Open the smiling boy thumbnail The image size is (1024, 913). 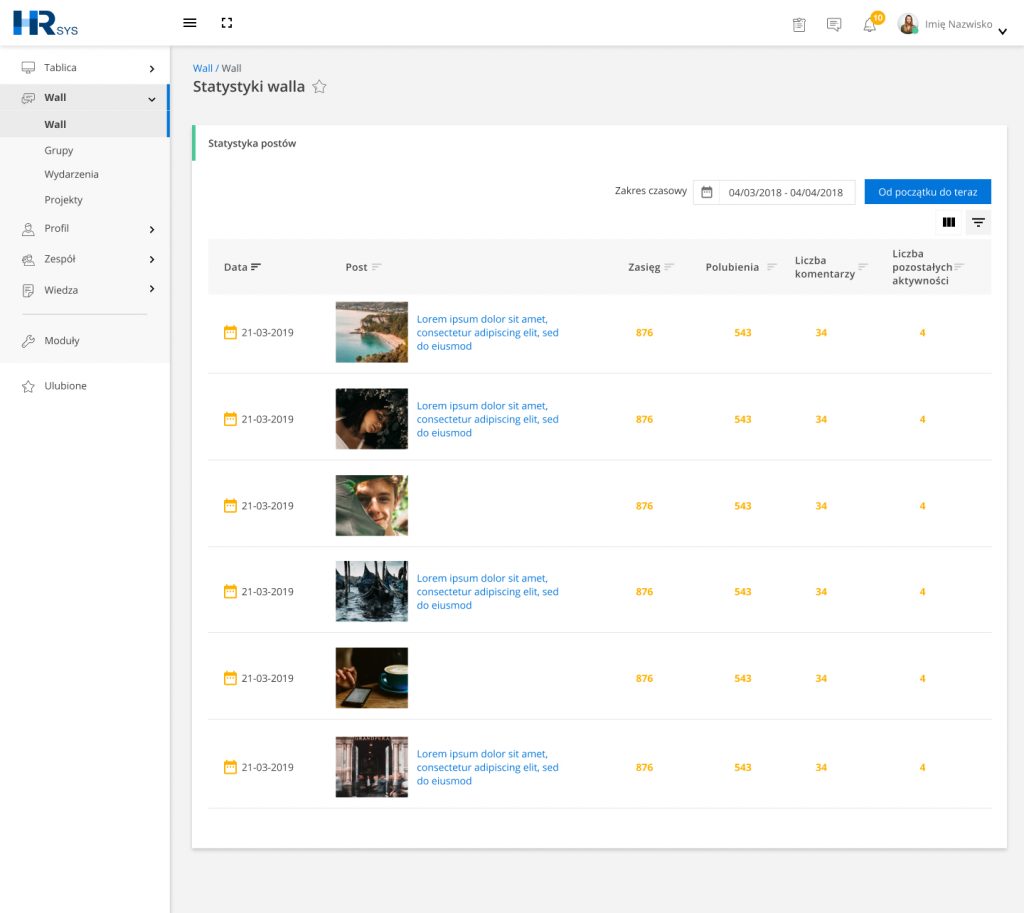point(372,505)
